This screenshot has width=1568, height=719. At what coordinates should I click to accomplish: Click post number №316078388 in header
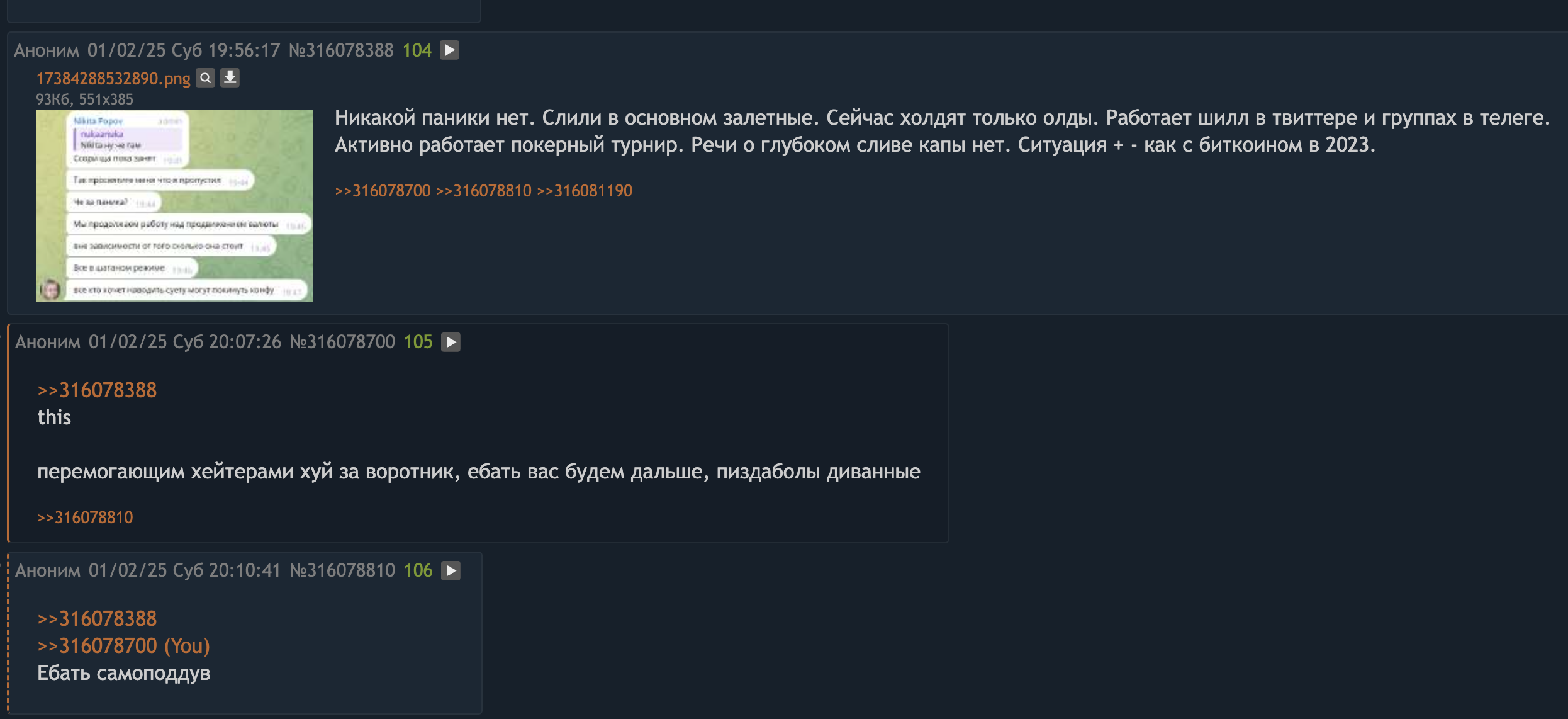click(341, 50)
